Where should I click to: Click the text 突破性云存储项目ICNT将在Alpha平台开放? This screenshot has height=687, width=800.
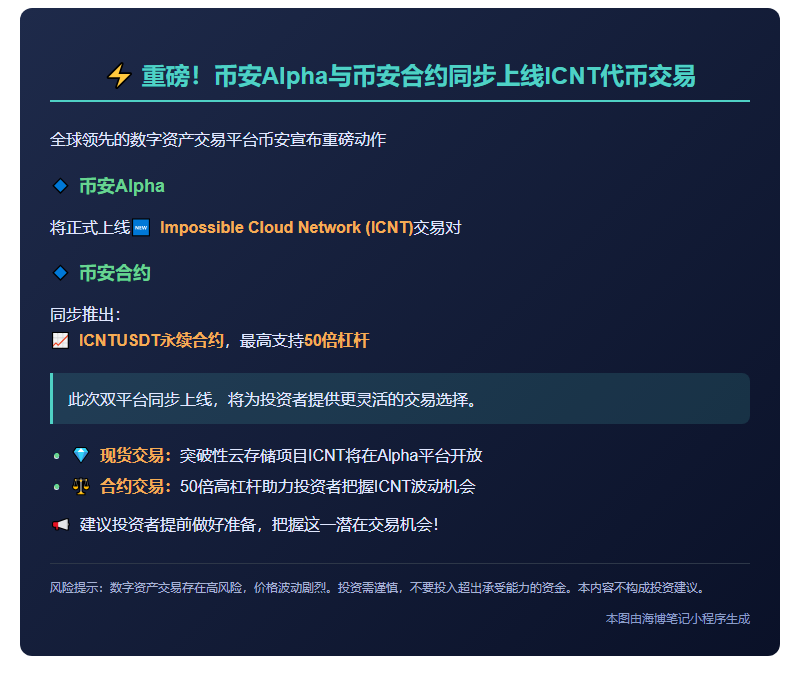(x=331, y=455)
